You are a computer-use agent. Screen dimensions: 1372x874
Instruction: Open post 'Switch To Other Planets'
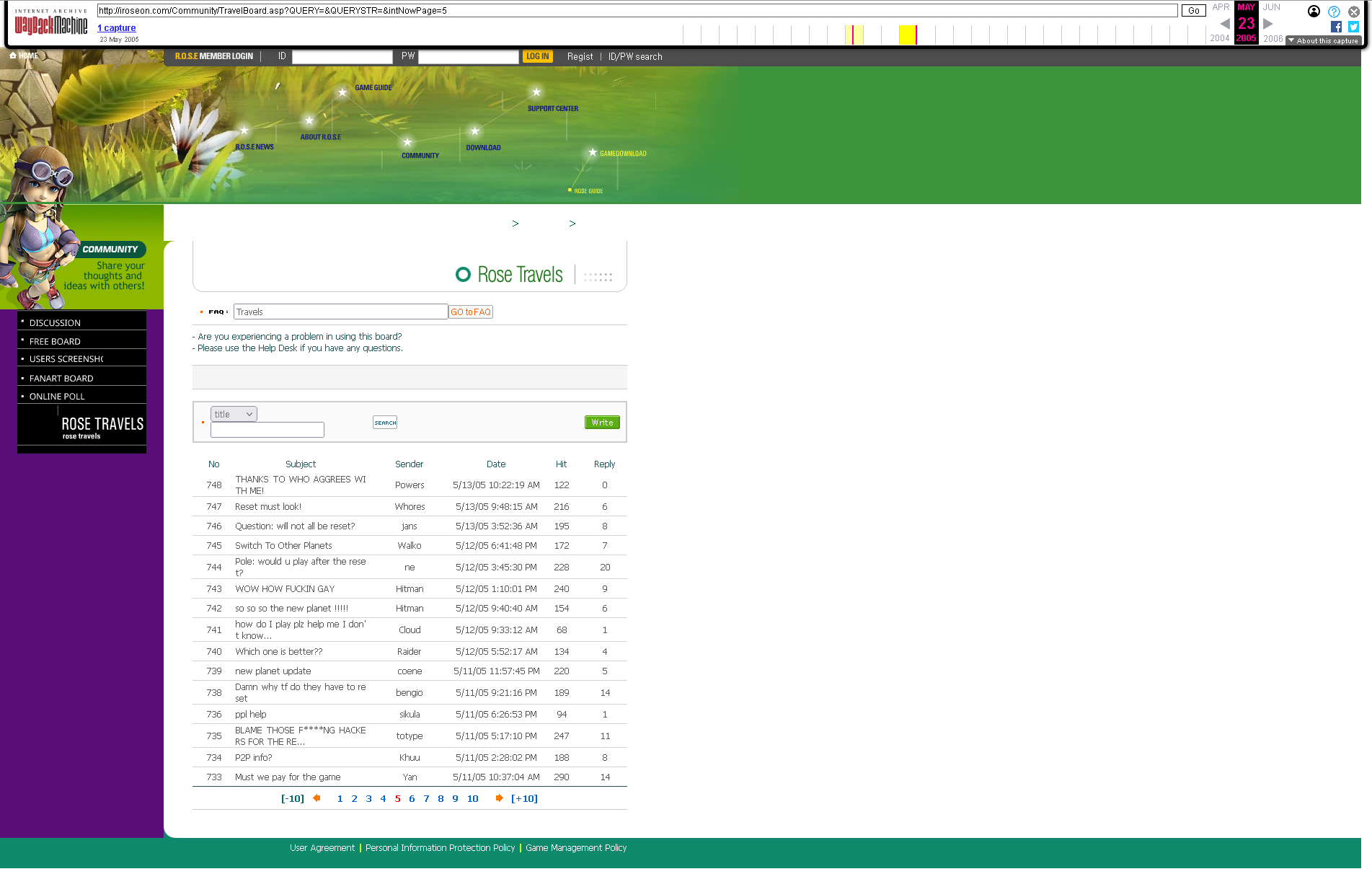[283, 546]
